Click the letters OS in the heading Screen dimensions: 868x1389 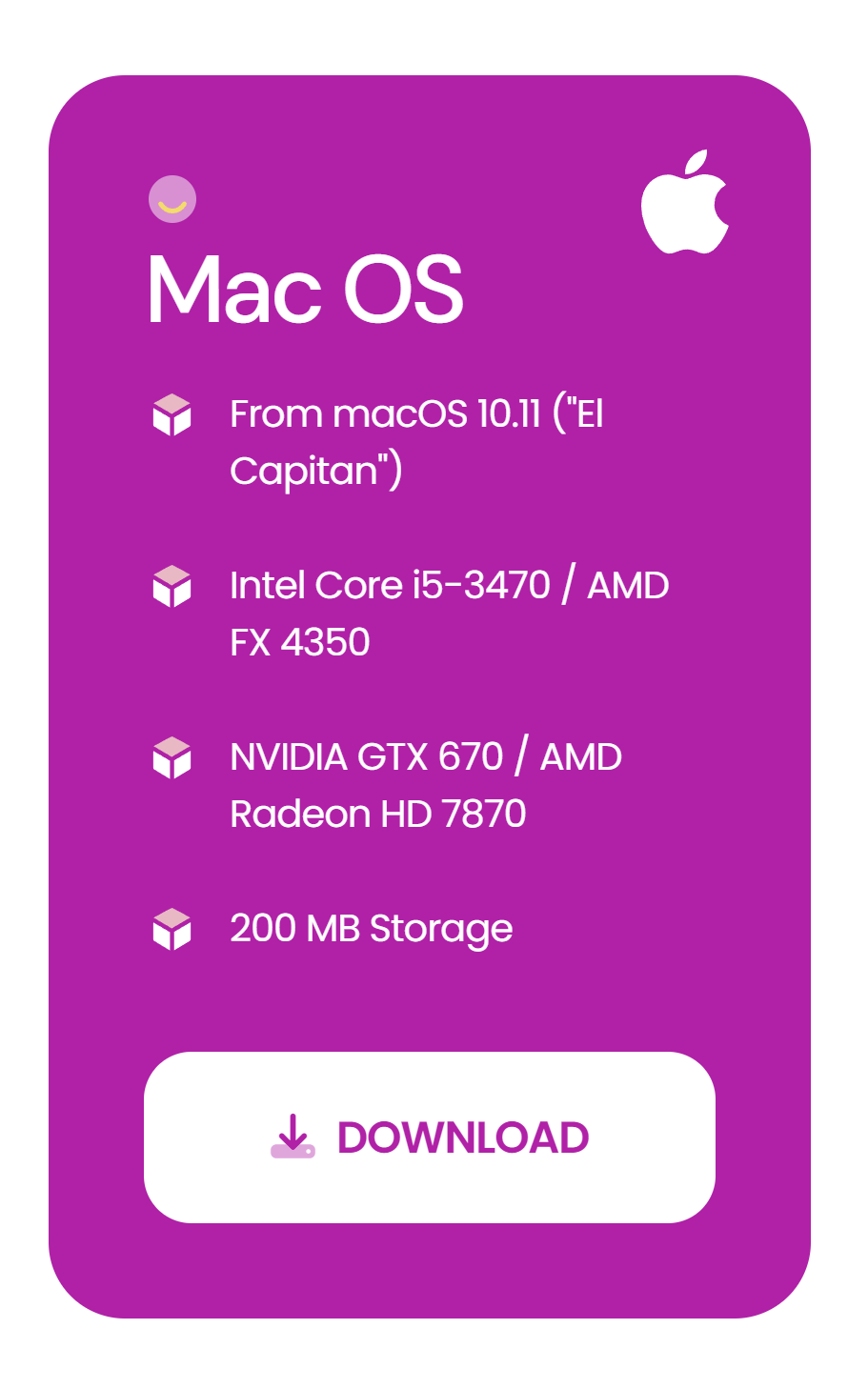tap(403, 290)
